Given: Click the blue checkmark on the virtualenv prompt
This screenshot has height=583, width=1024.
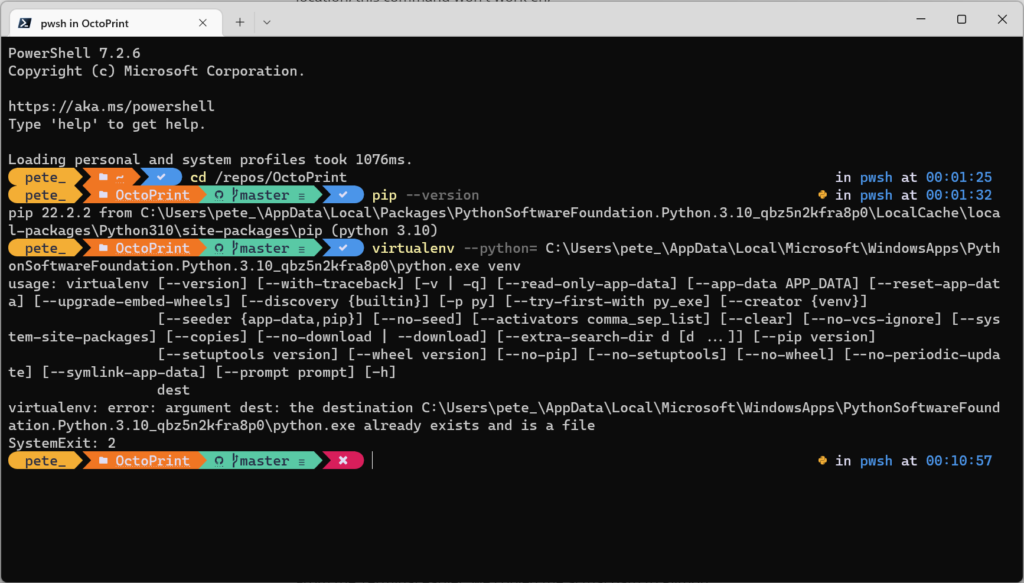Looking at the screenshot, I should click(343, 248).
